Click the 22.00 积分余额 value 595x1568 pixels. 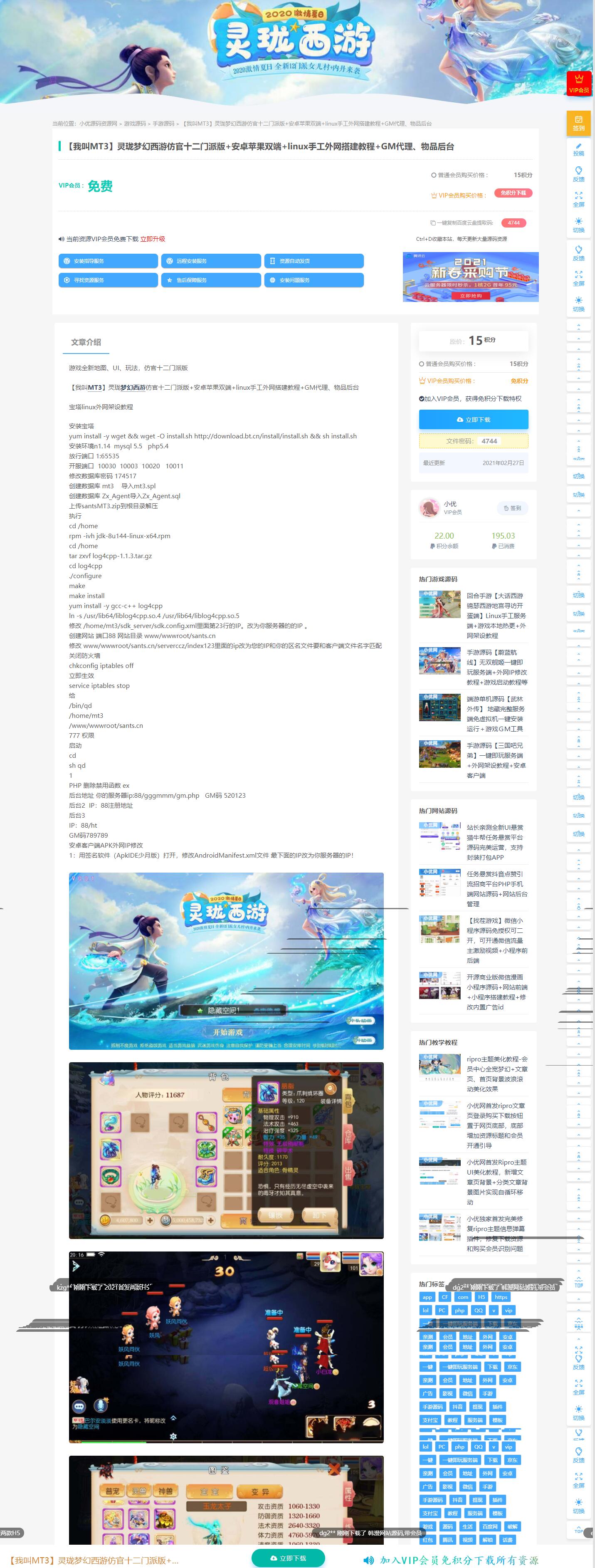(444, 536)
